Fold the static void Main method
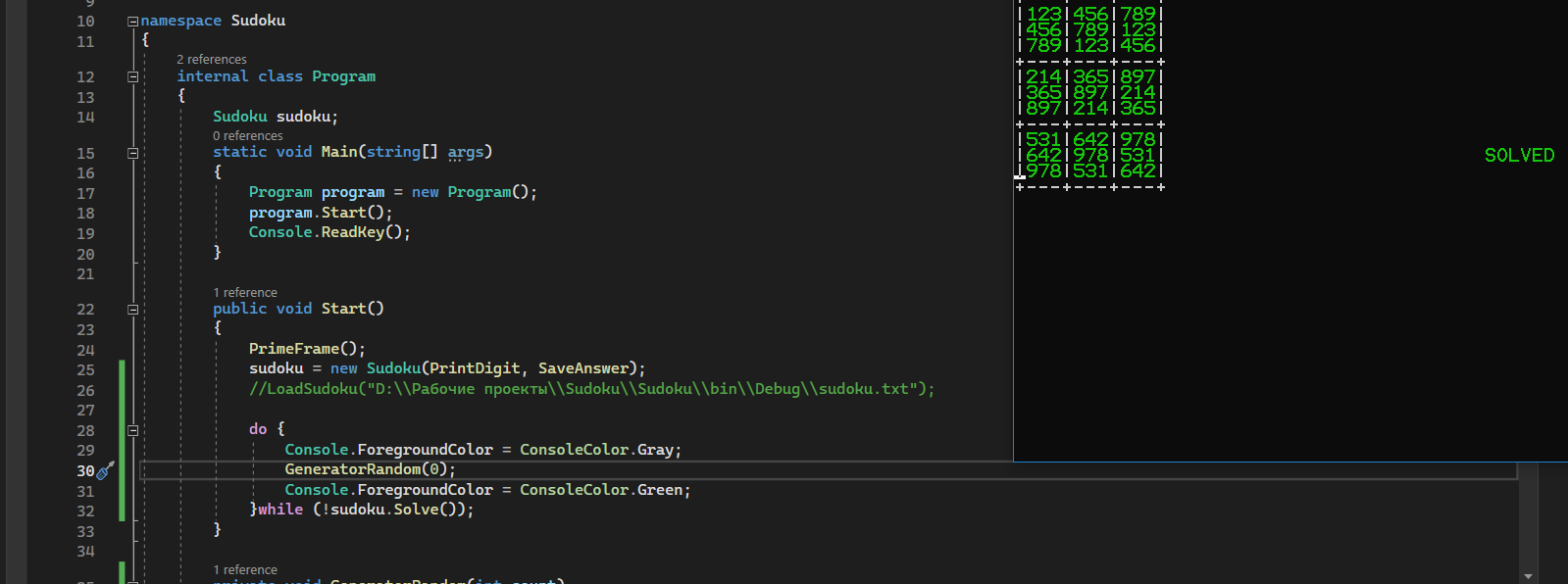The width and height of the screenshot is (1568, 584). (x=132, y=153)
